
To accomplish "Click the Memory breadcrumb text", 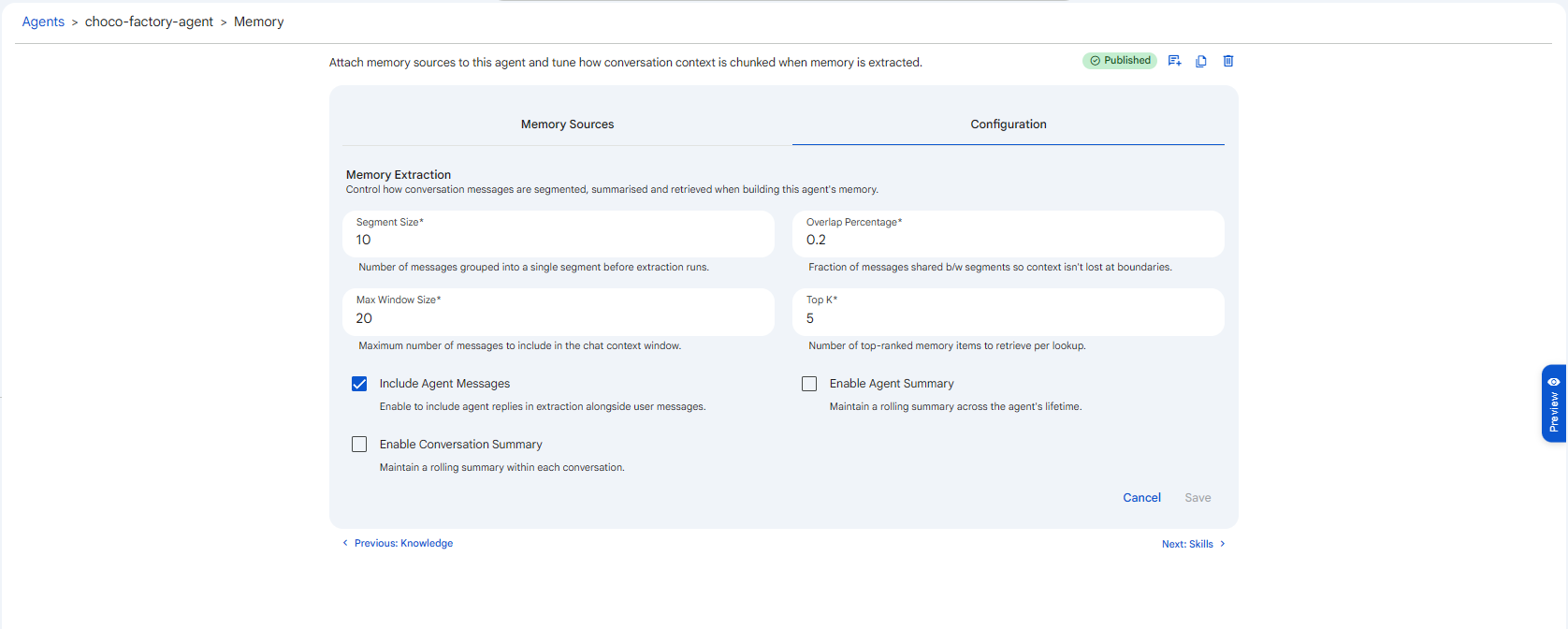I will [x=259, y=22].
